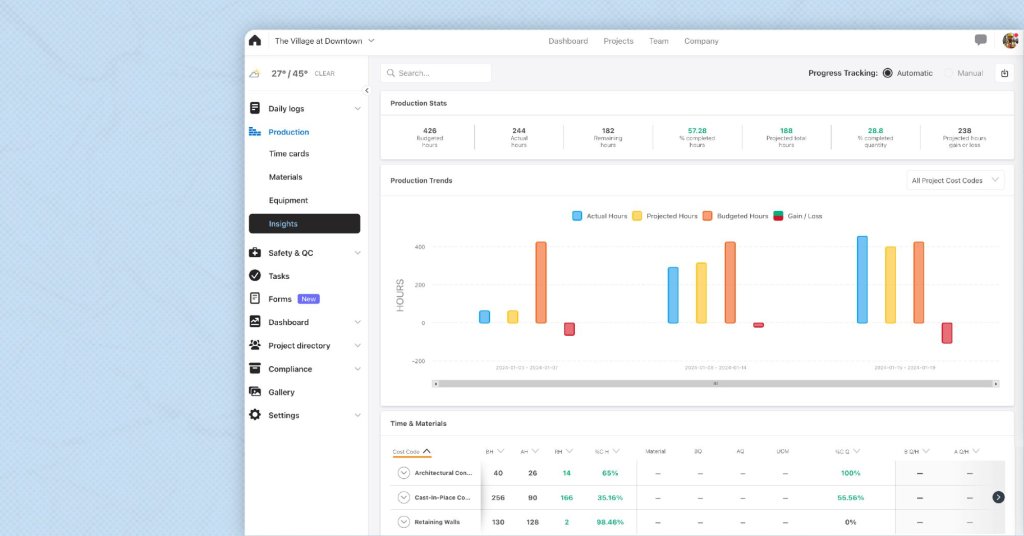
Task: Click the Budgeted Hours orange legend swatch
Action: (x=706, y=216)
